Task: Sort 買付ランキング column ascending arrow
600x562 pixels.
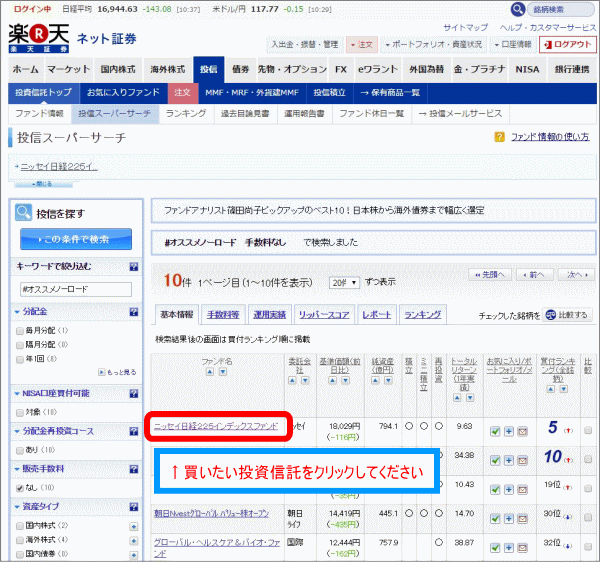Action: pyautogui.click(x=551, y=389)
